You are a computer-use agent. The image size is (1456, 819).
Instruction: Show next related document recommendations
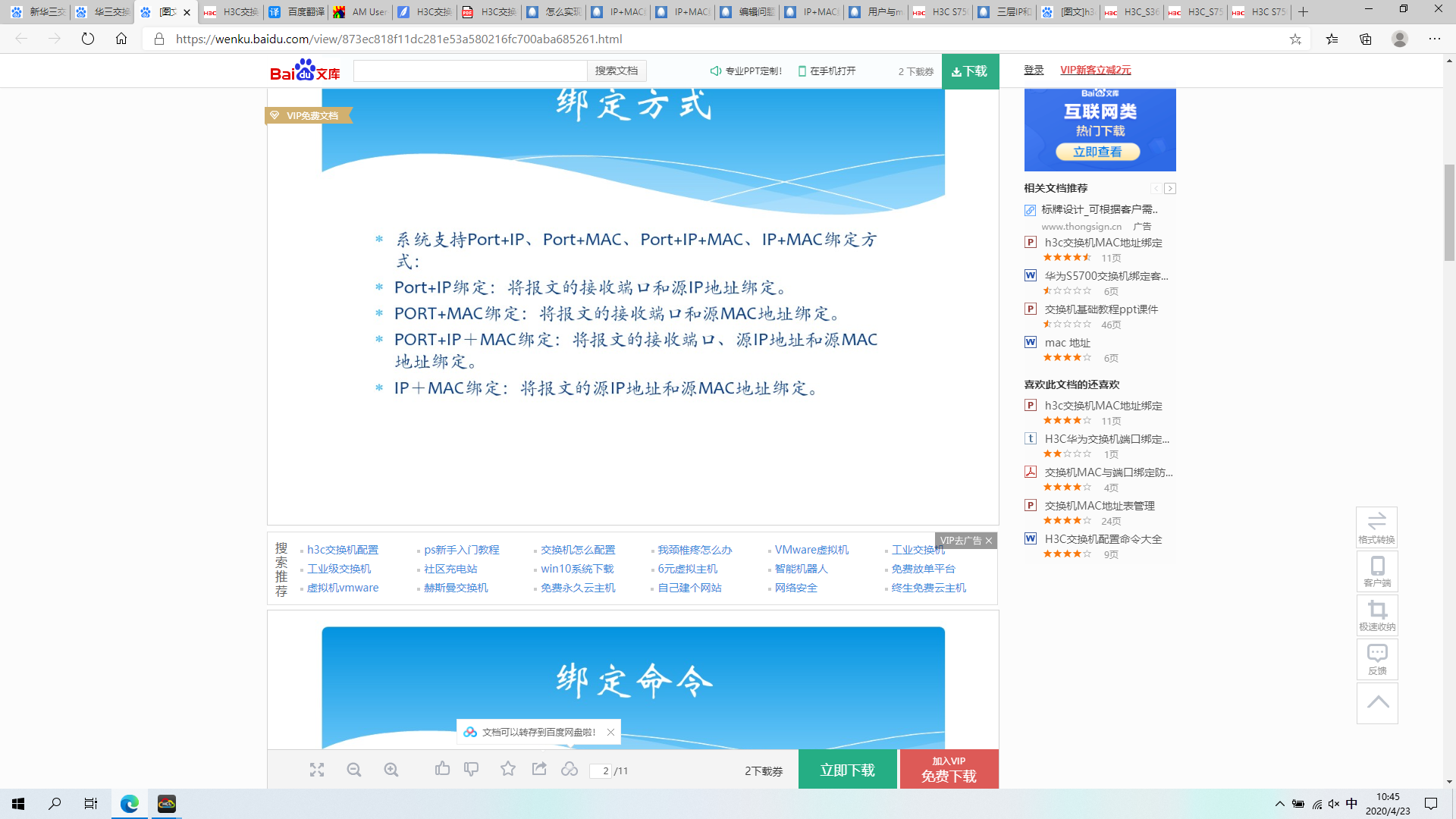pos(1170,188)
